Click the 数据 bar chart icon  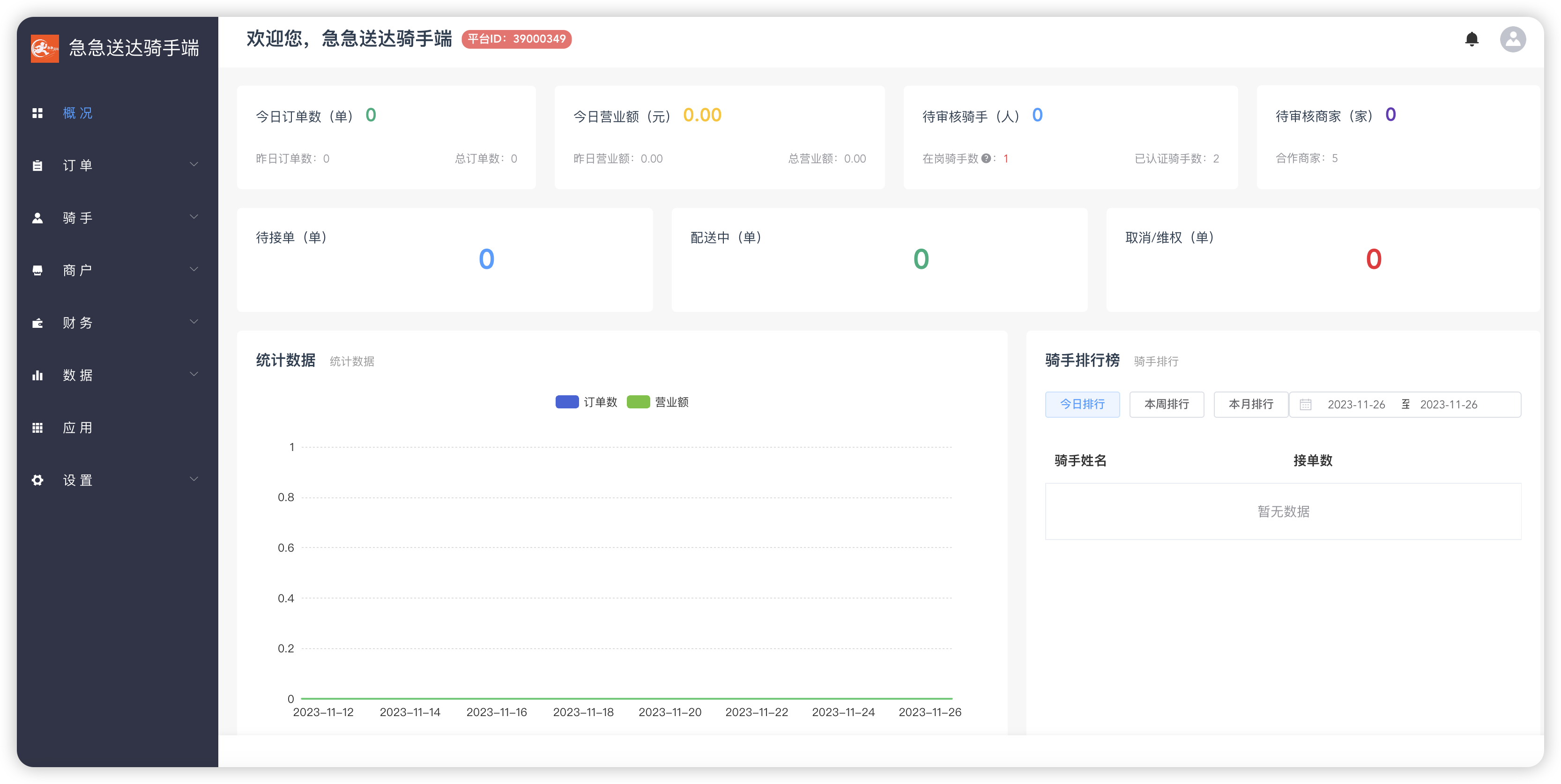[37, 376]
